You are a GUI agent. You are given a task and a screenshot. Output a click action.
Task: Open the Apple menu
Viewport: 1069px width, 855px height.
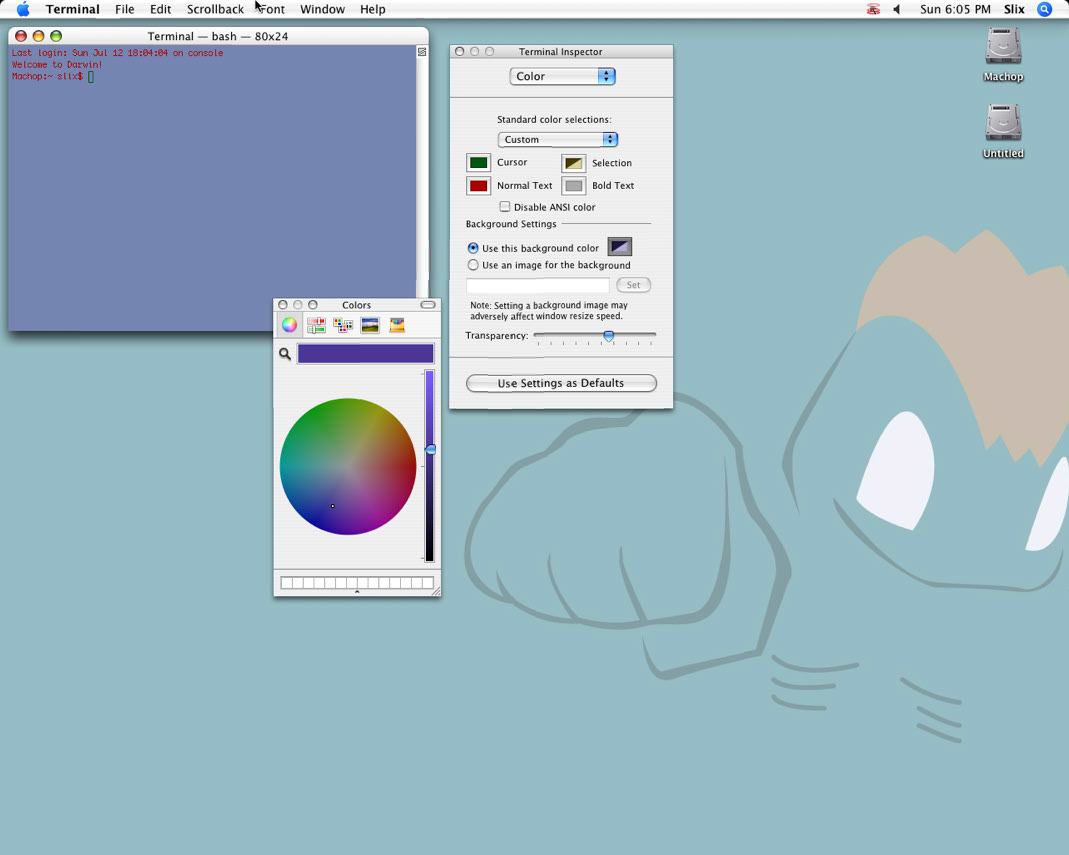(22, 9)
